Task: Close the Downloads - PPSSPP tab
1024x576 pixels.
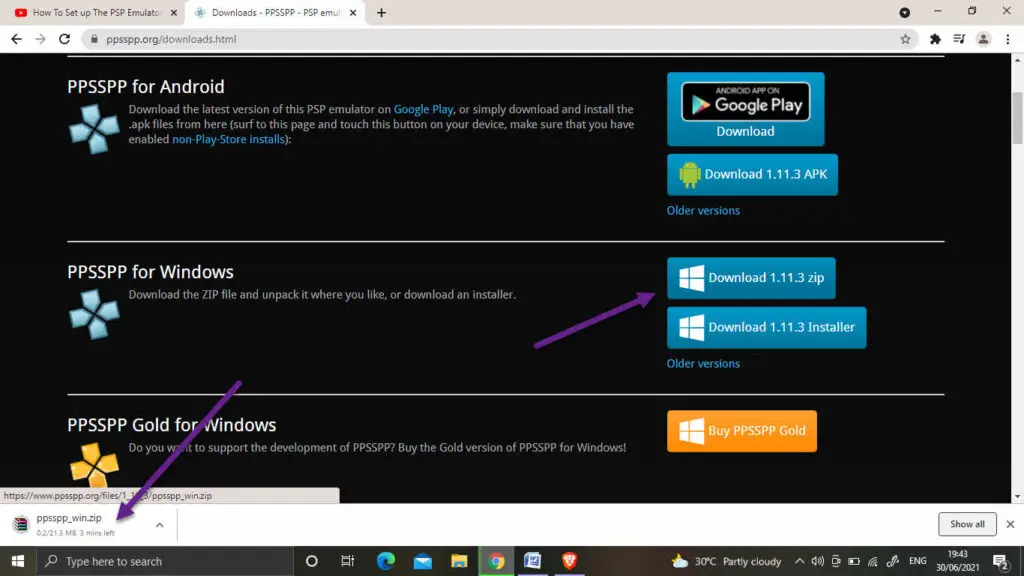Action: click(353, 12)
